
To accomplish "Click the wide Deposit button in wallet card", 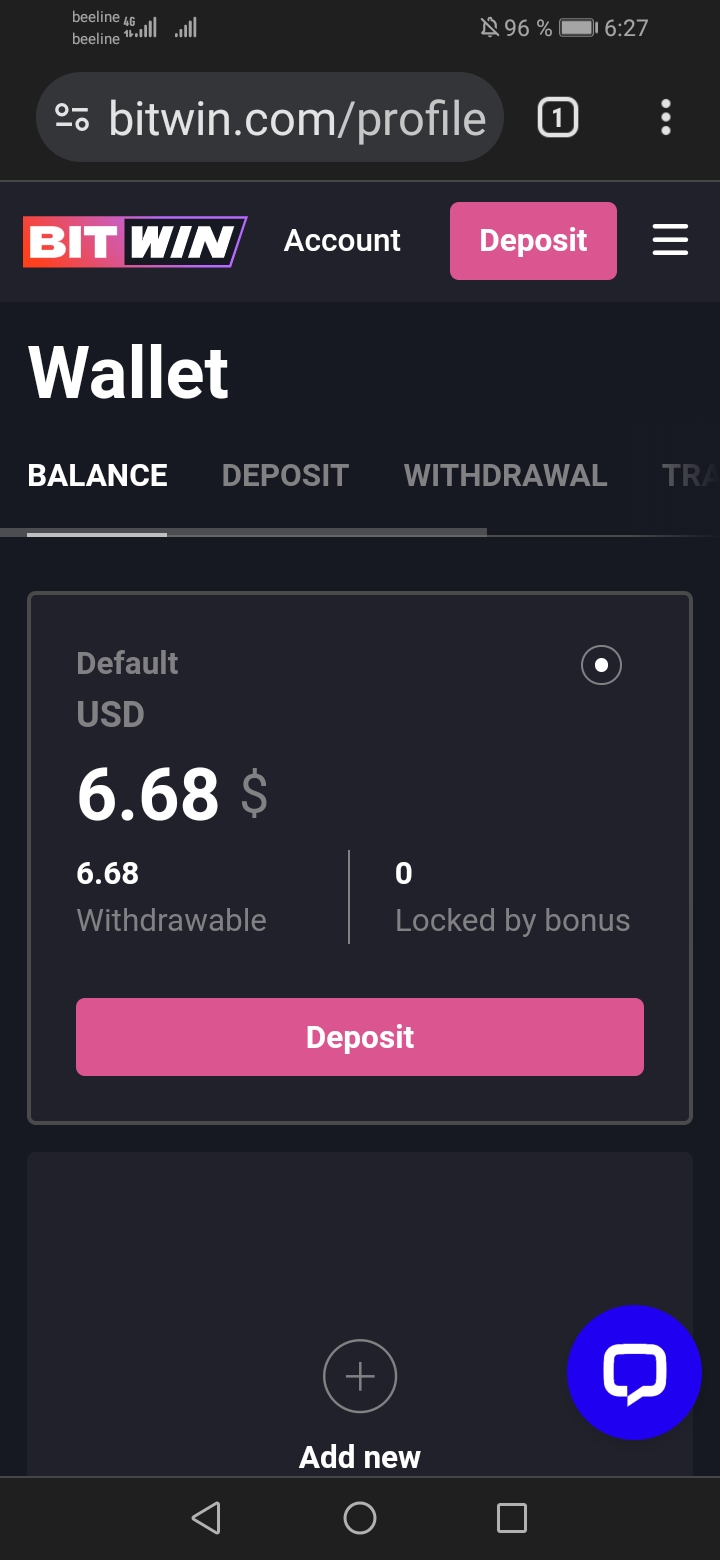I will (x=360, y=1037).
